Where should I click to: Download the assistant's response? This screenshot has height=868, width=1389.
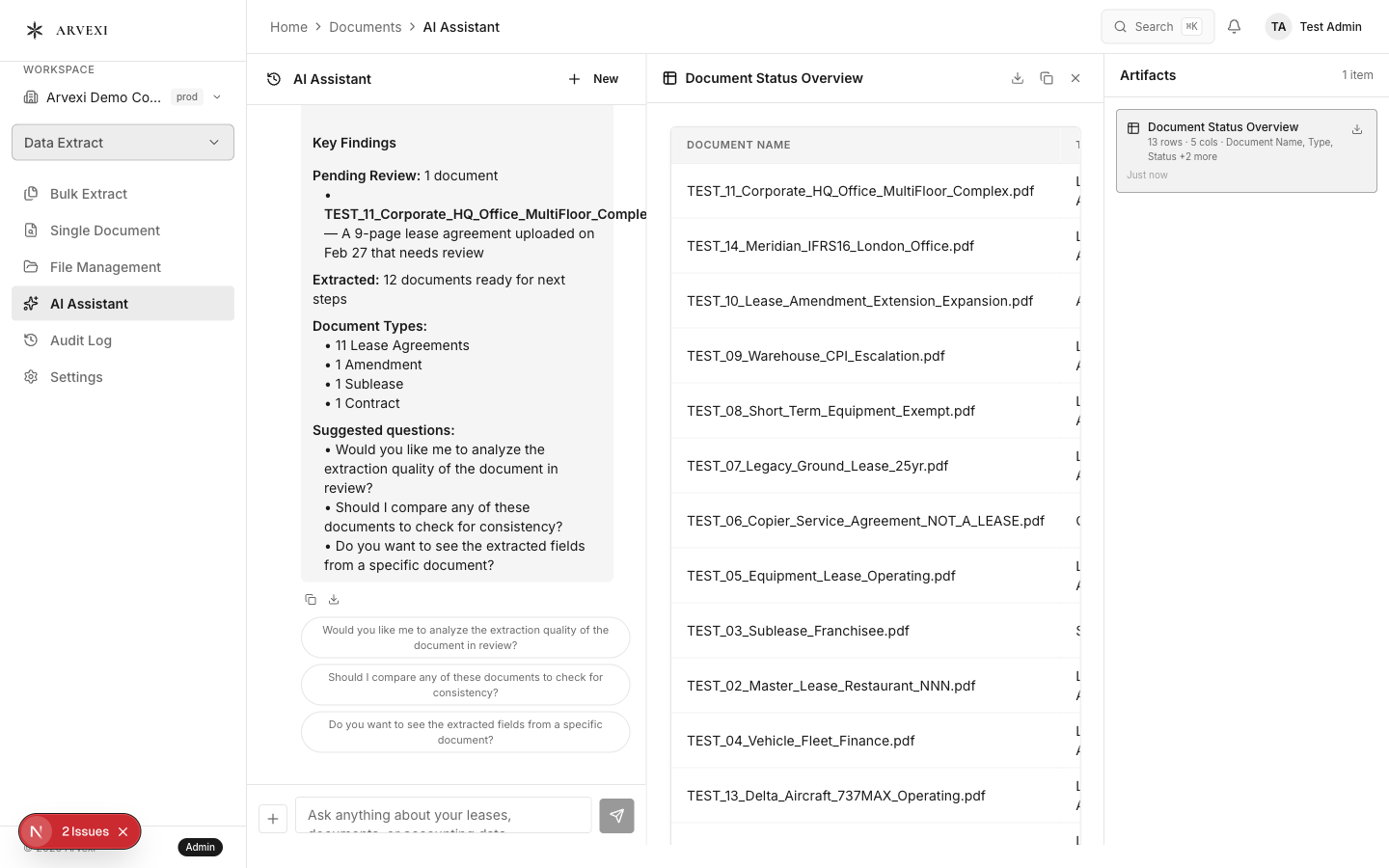click(x=334, y=599)
